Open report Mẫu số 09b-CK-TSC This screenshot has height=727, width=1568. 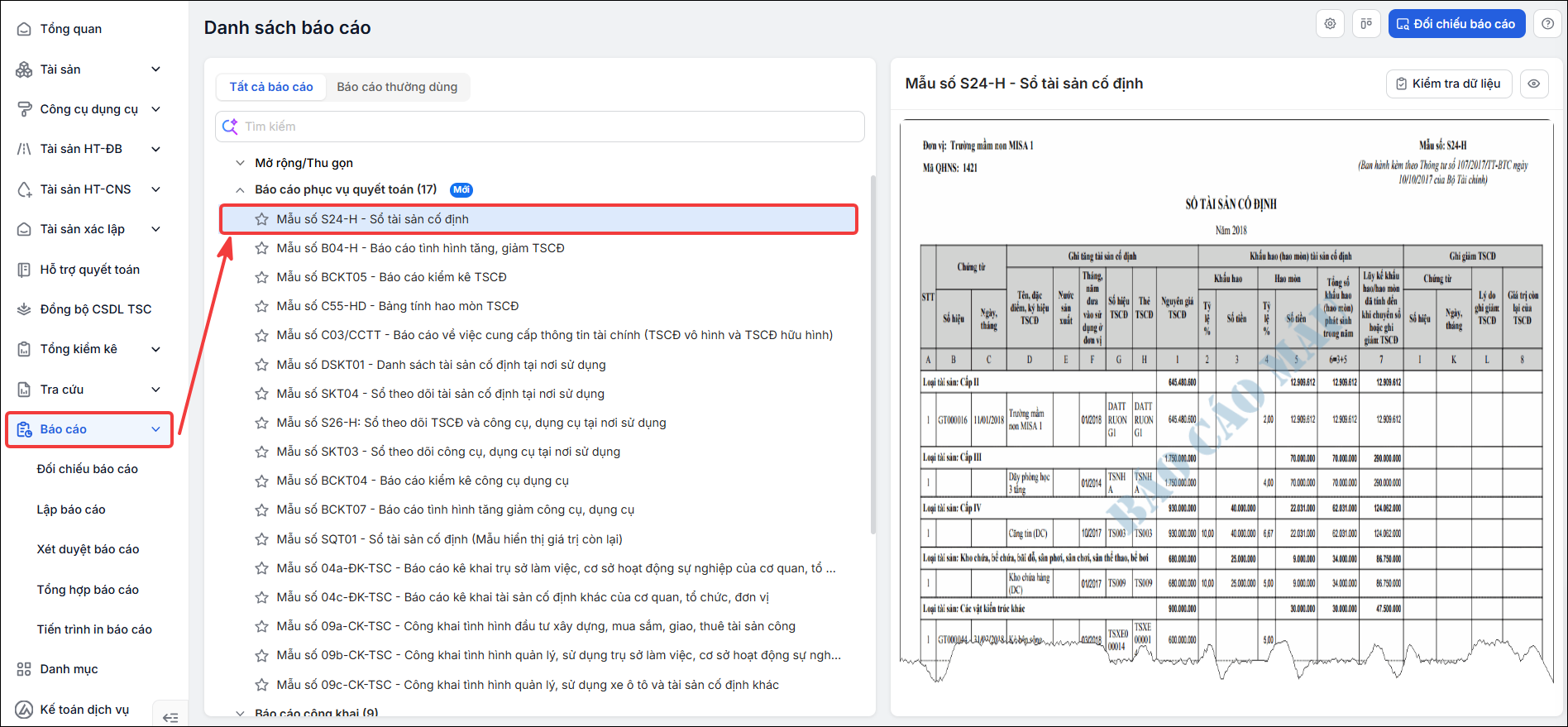[559, 655]
